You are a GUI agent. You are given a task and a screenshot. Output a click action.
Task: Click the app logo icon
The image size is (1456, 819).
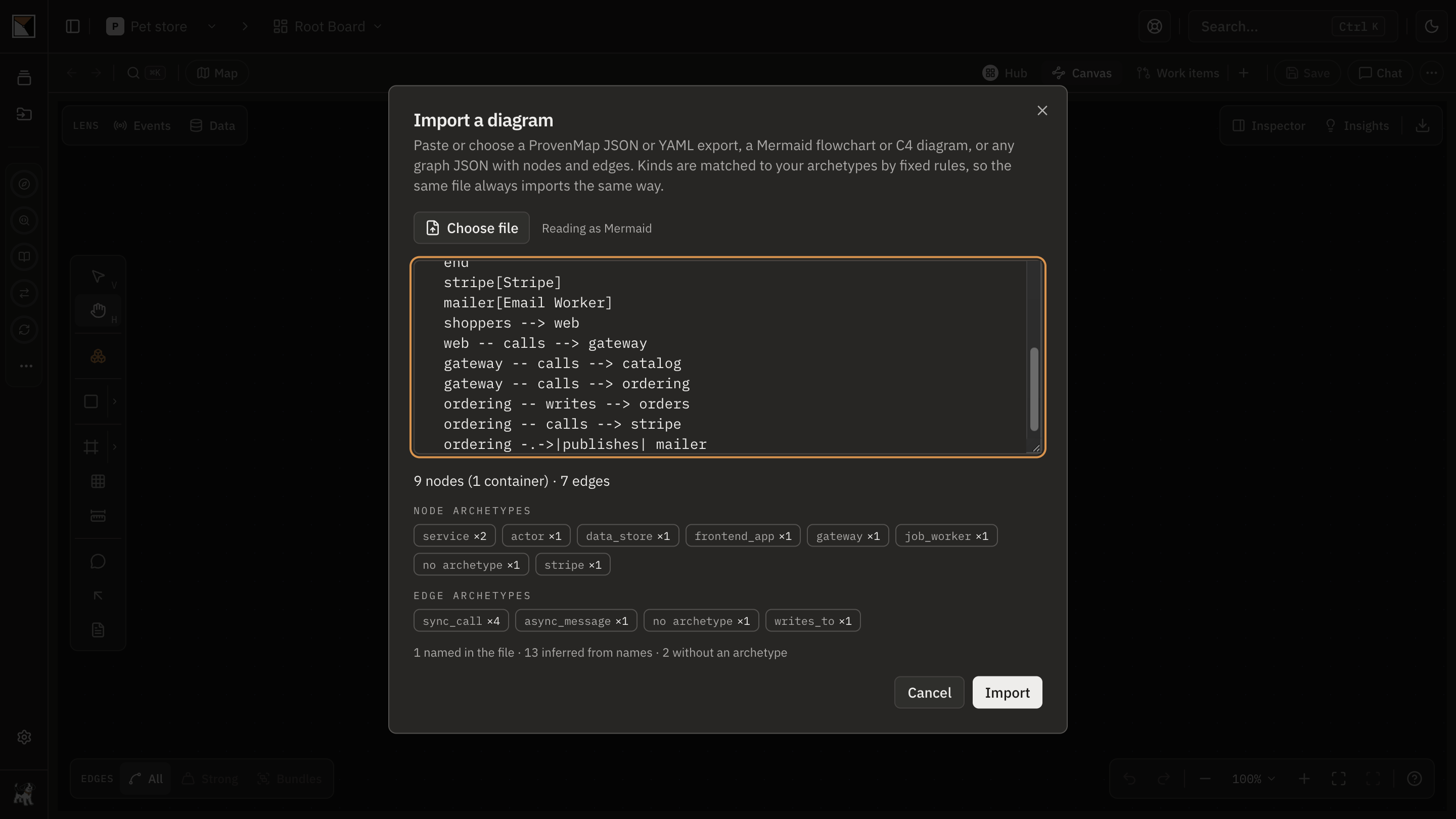pos(24,27)
